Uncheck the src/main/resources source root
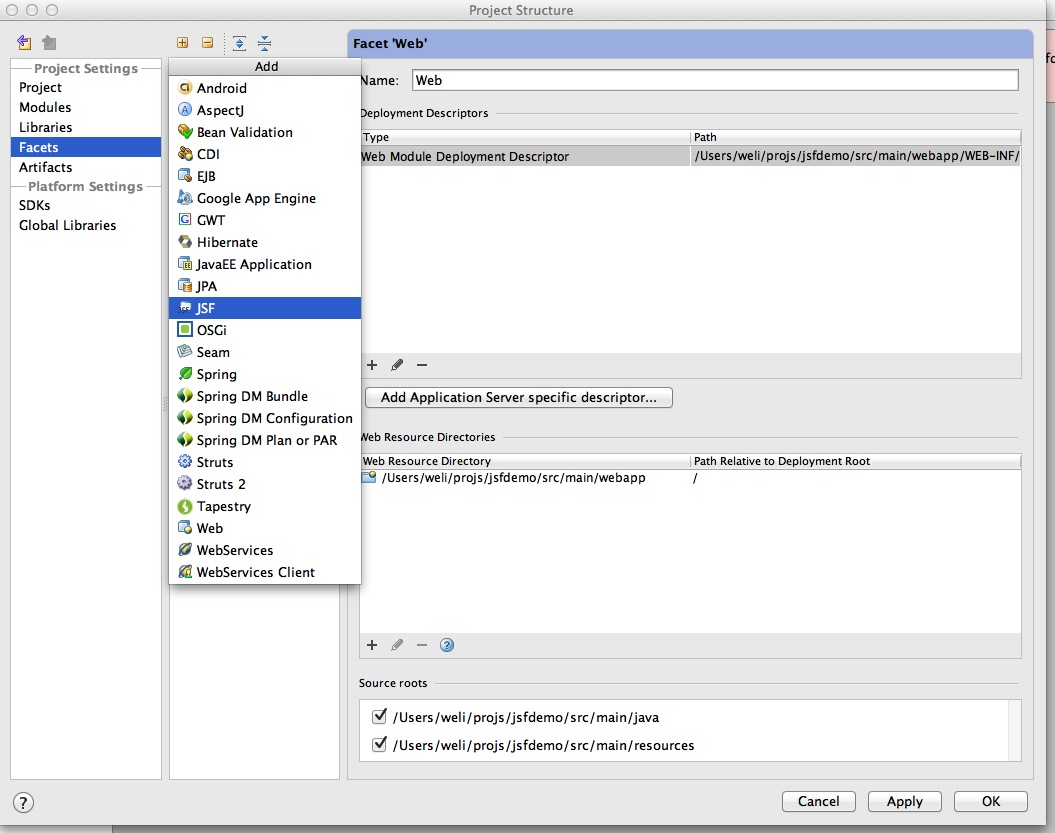The height and width of the screenshot is (833, 1055). pyautogui.click(x=378, y=745)
